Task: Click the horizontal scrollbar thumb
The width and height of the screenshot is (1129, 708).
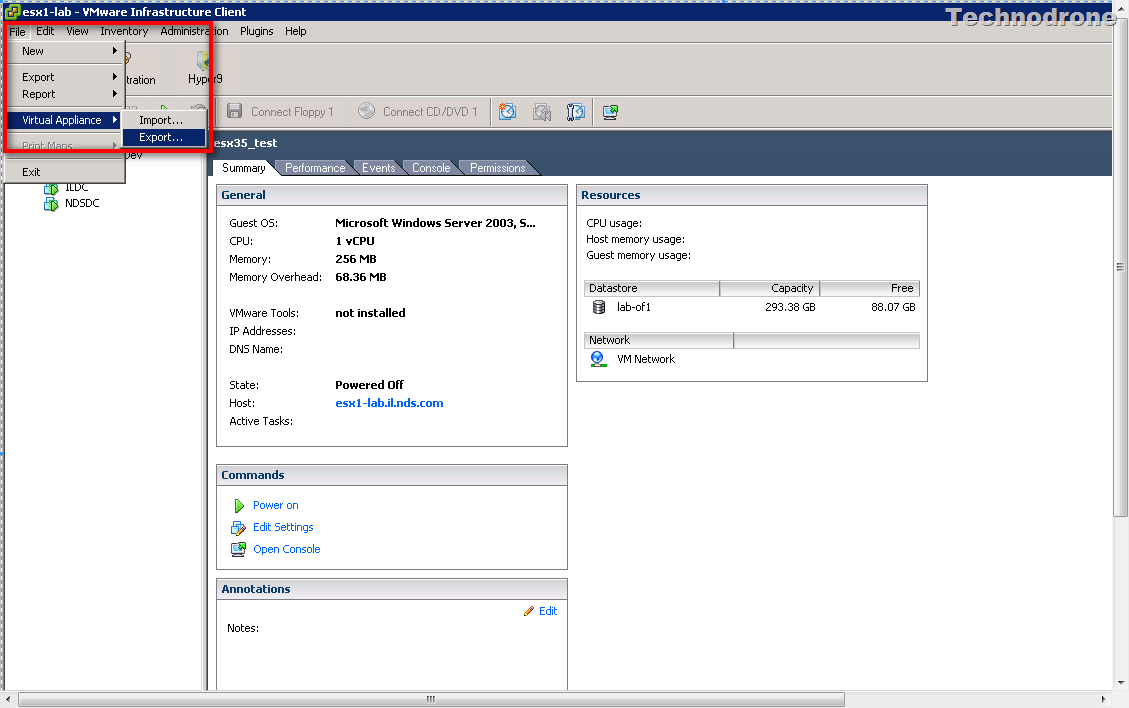Action: [431, 699]
